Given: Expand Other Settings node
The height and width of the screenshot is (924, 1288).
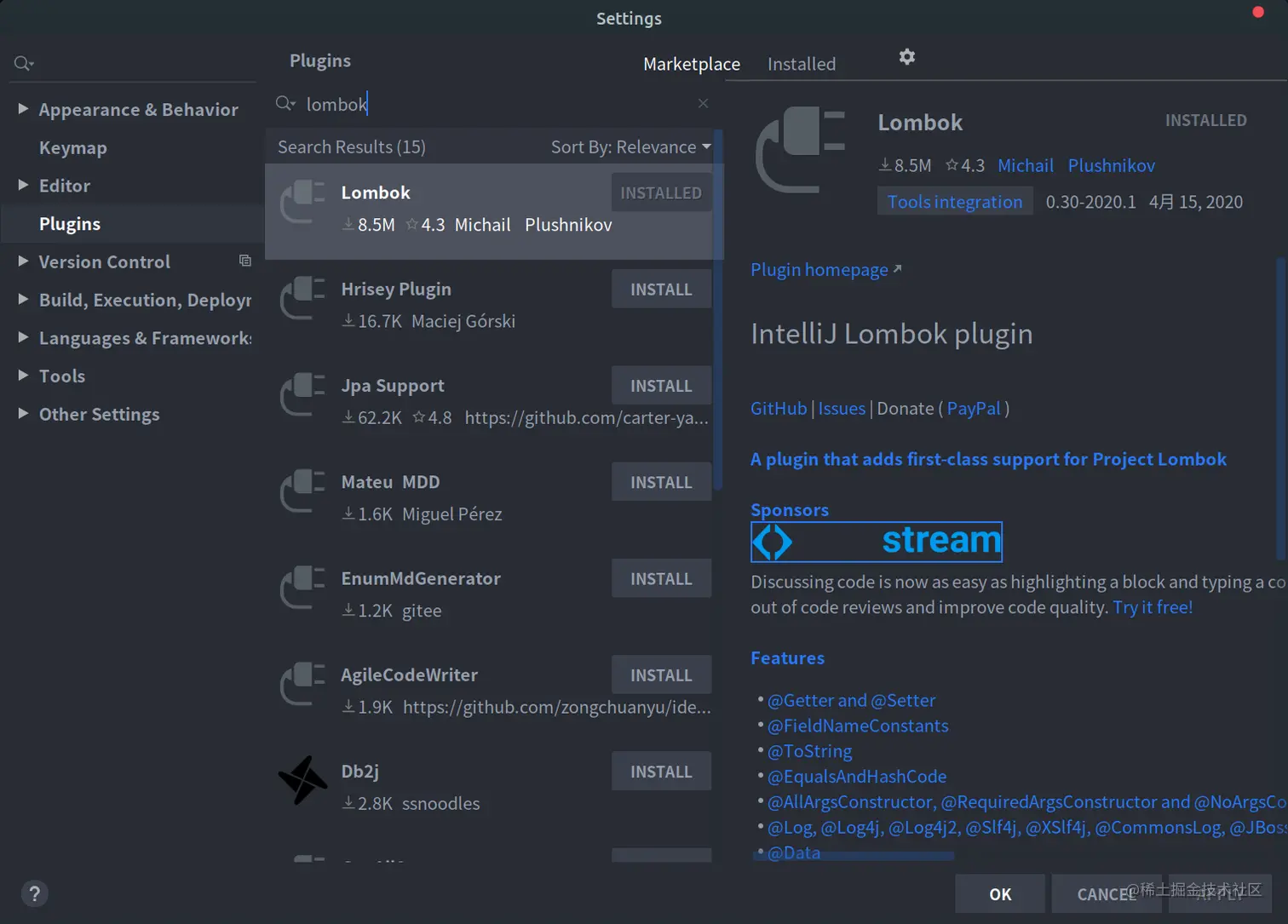Looking at the screenshot, I should tap(23, 414).
